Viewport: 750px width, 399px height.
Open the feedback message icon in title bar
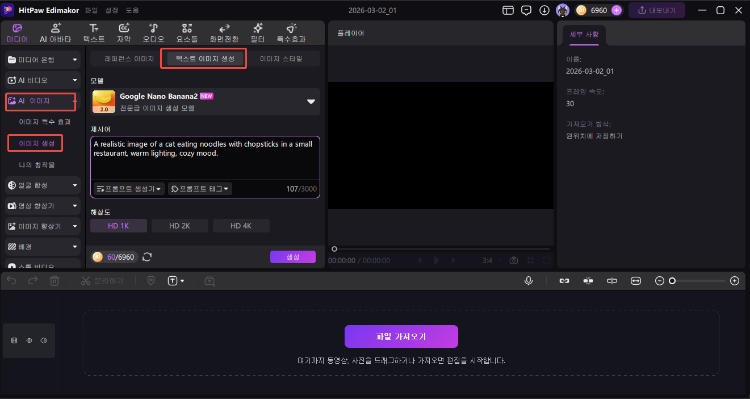pos(526,11)
